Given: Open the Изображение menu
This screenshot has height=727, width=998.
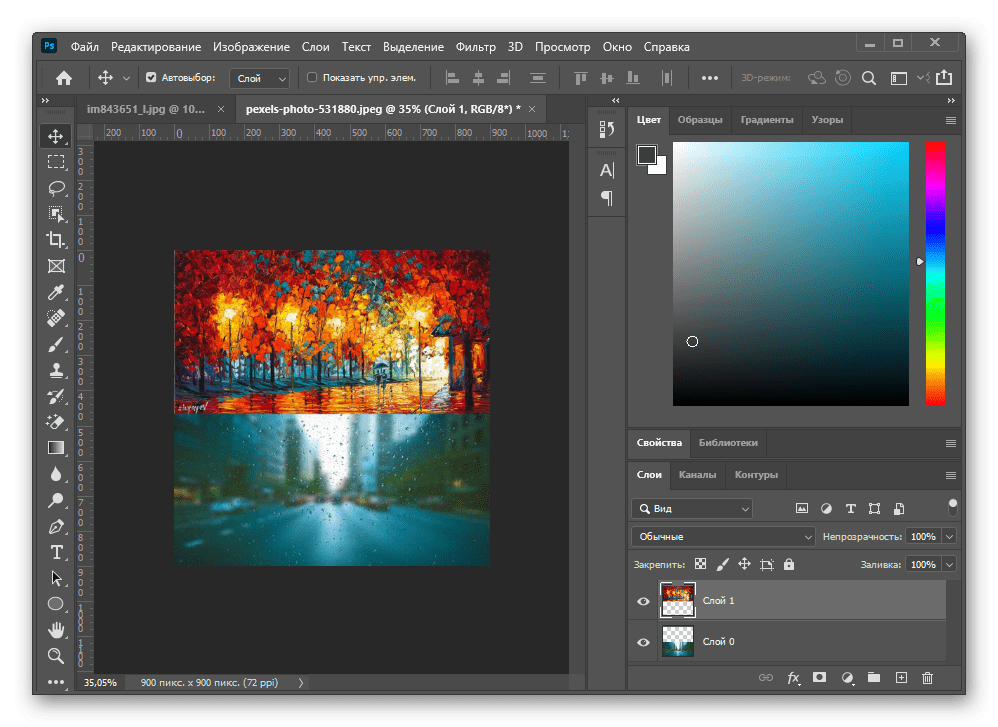Looking at the screenshot, I should click(251, 47).
